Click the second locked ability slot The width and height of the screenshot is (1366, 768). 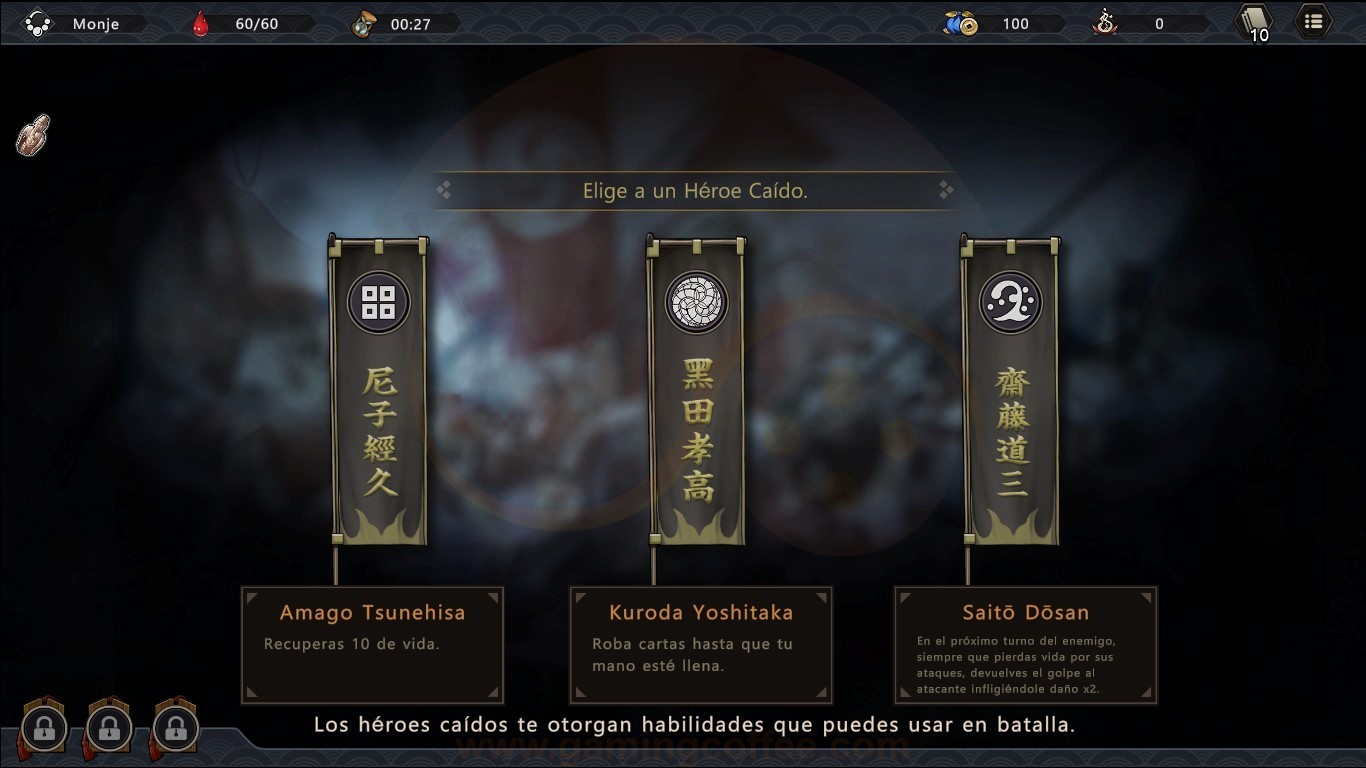tap(109, 727)
